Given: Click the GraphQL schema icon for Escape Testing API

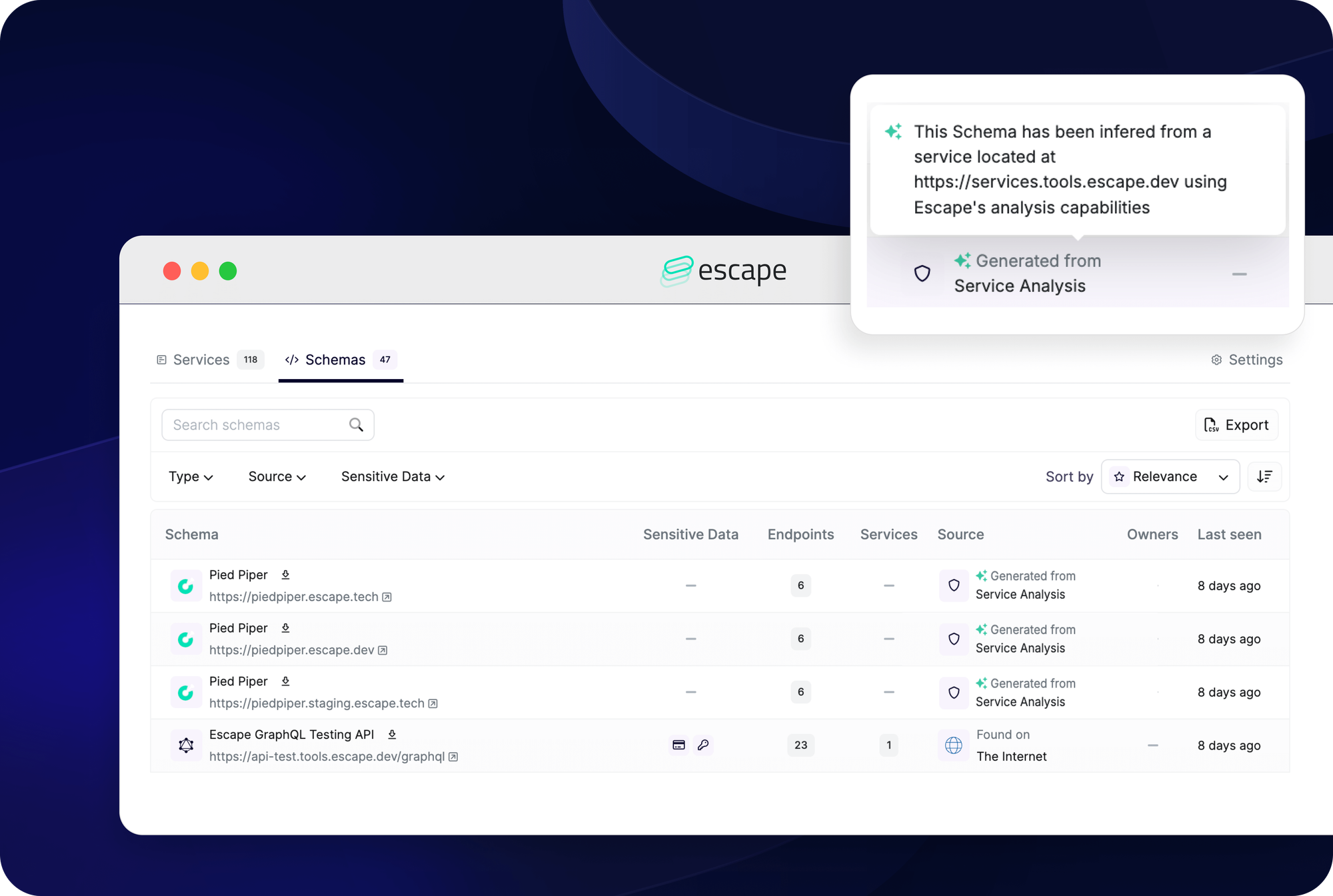Looking at the screenshot, I should 185,745.
